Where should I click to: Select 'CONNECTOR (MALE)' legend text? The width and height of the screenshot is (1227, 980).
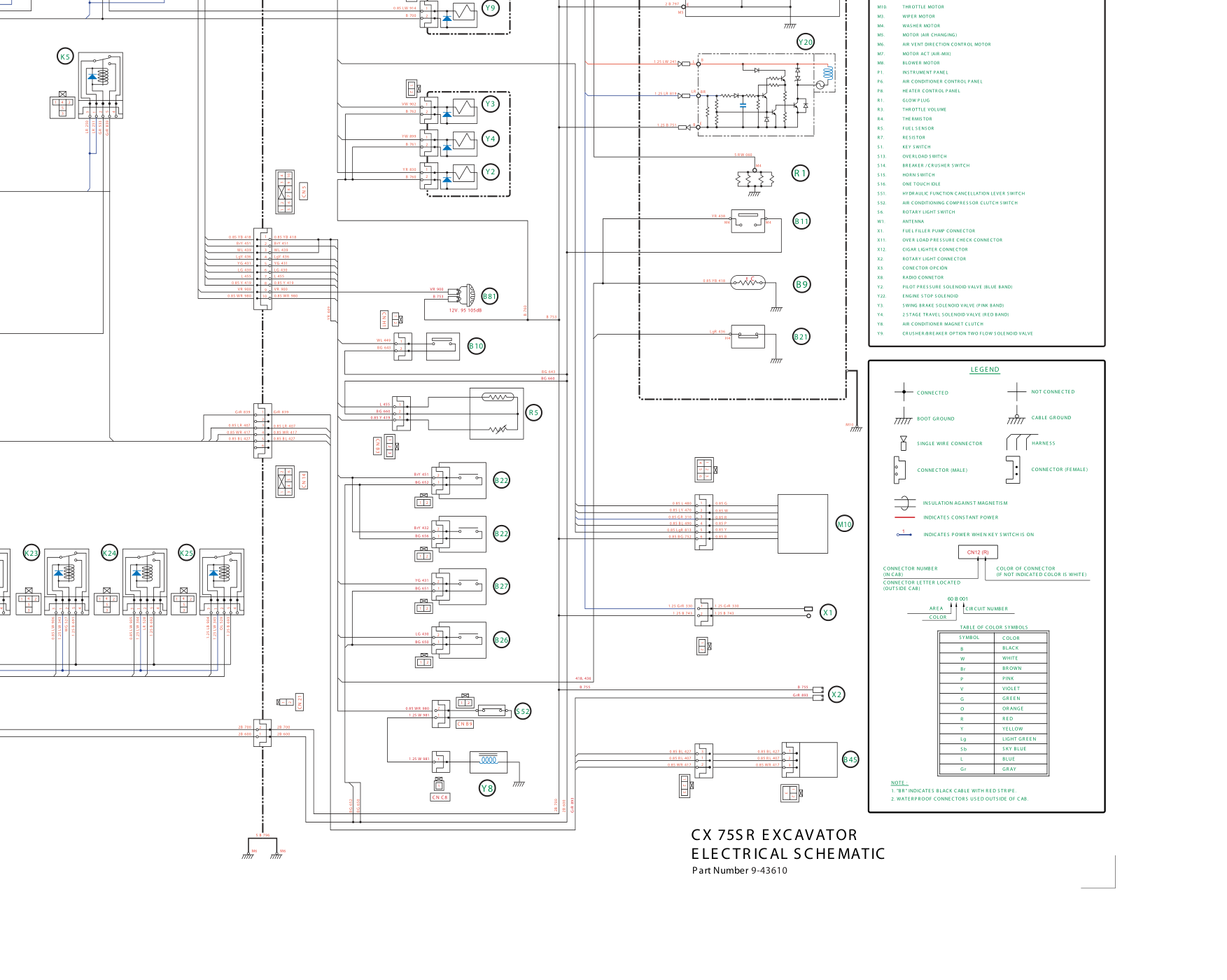[x=942, y=470]
